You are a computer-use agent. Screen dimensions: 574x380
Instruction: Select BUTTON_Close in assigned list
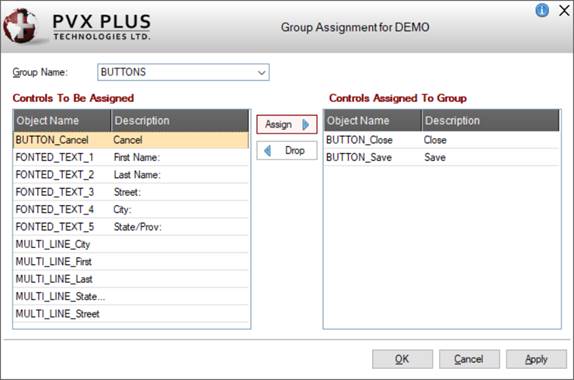click(441, 140)
